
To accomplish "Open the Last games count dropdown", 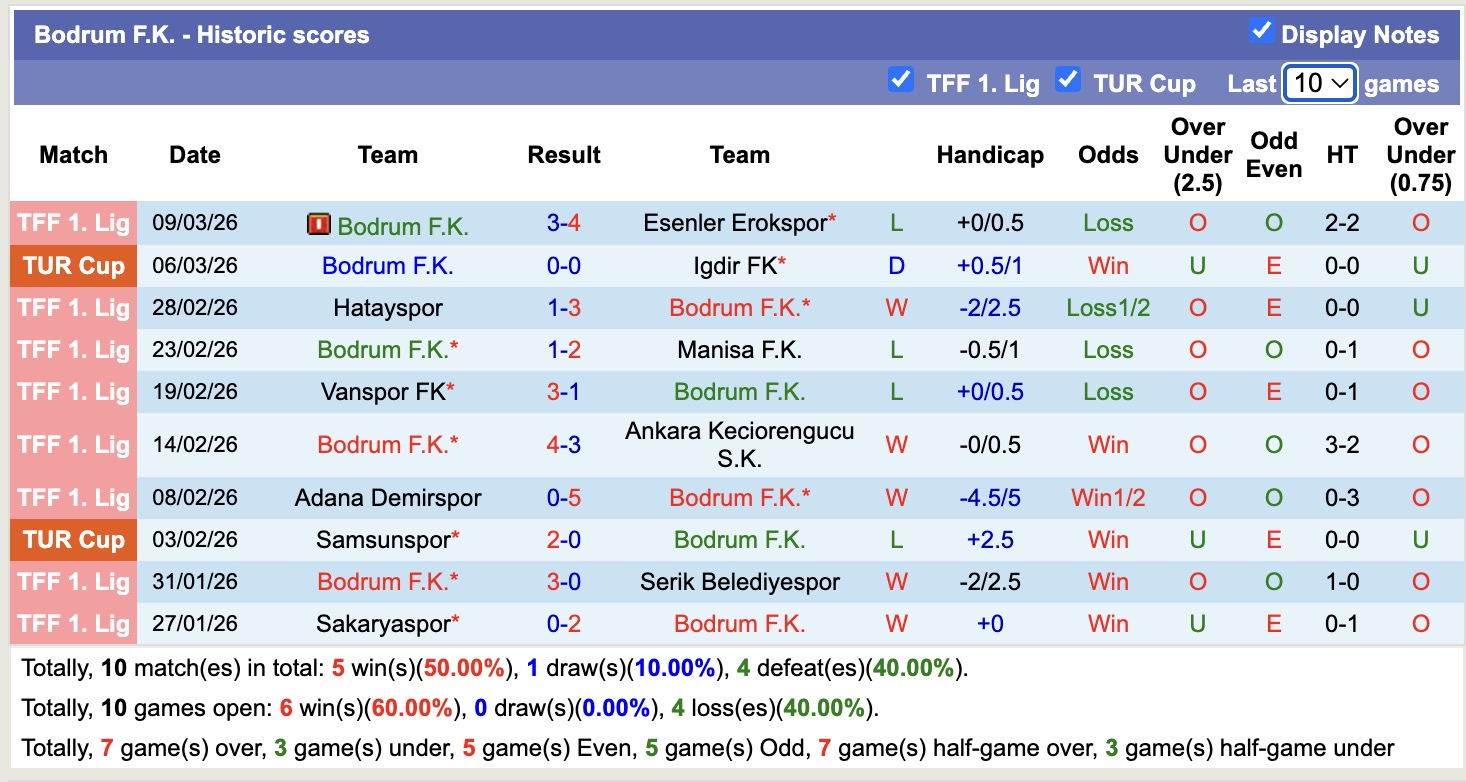I will point(1319,83).
